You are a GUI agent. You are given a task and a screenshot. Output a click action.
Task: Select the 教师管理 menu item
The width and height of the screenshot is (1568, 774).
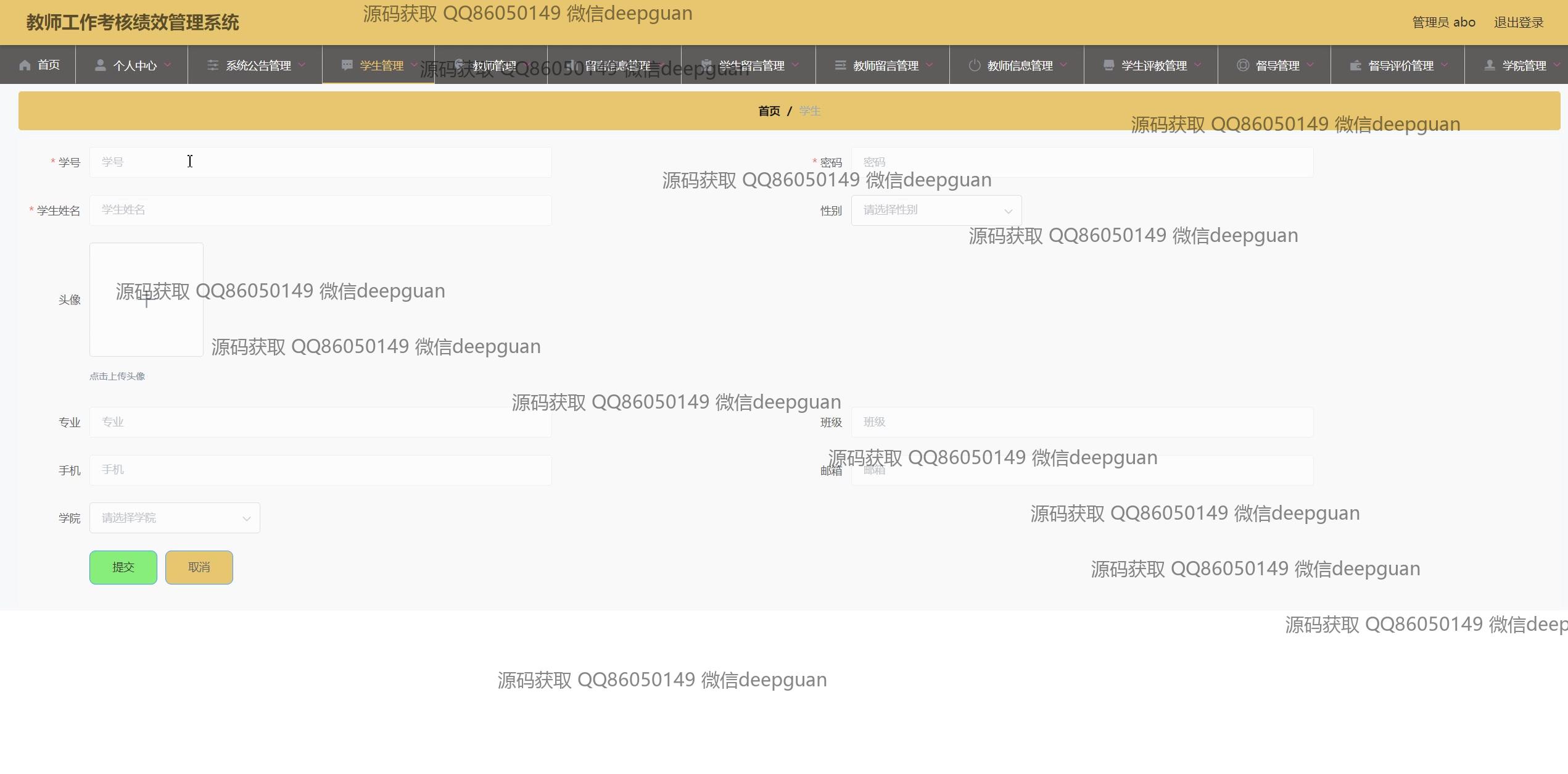pyautogui.click(x=493, y=65)
